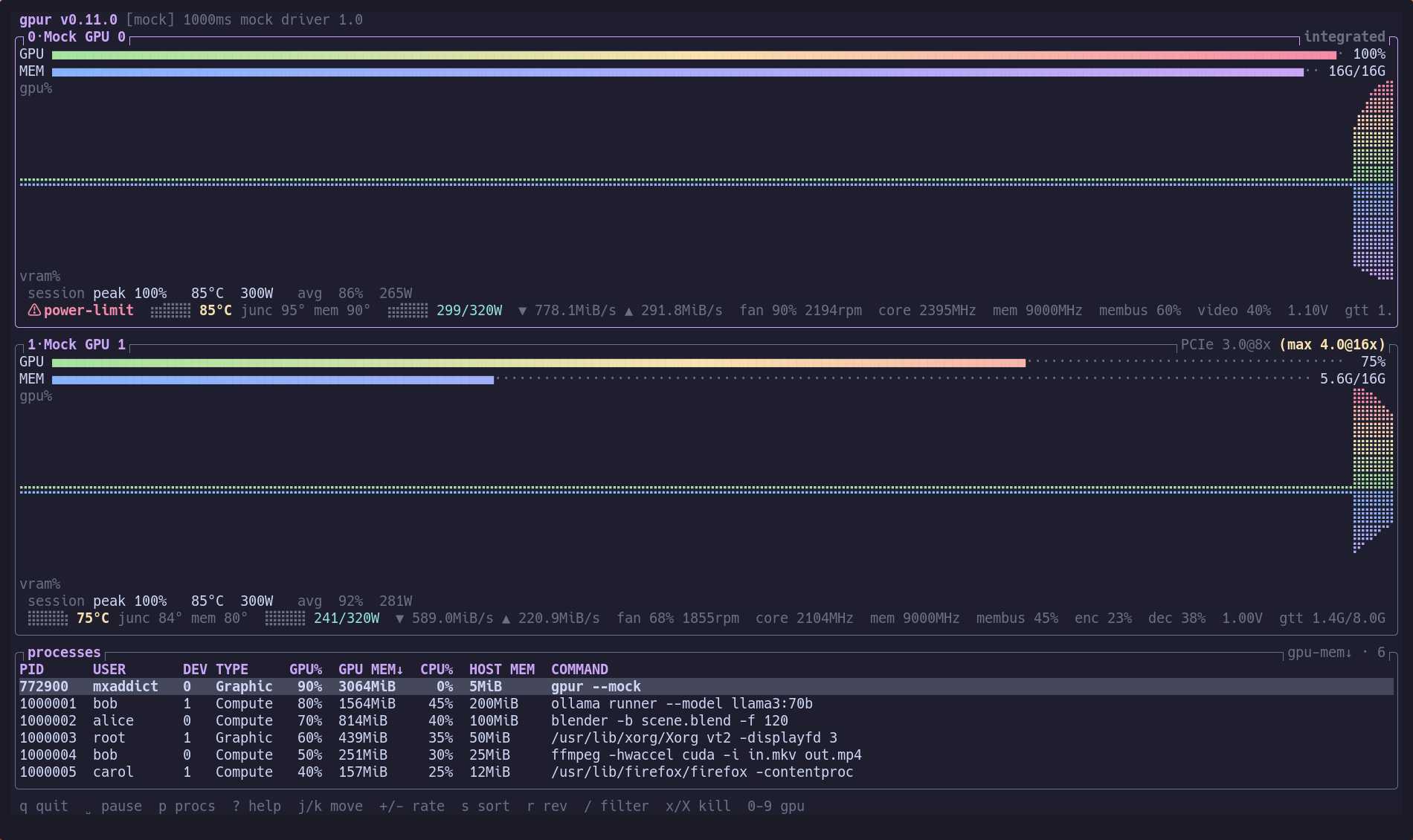Select the CPU% column header
The height and width of the screenshot is (840, 1413).
[x=437, y=669]
